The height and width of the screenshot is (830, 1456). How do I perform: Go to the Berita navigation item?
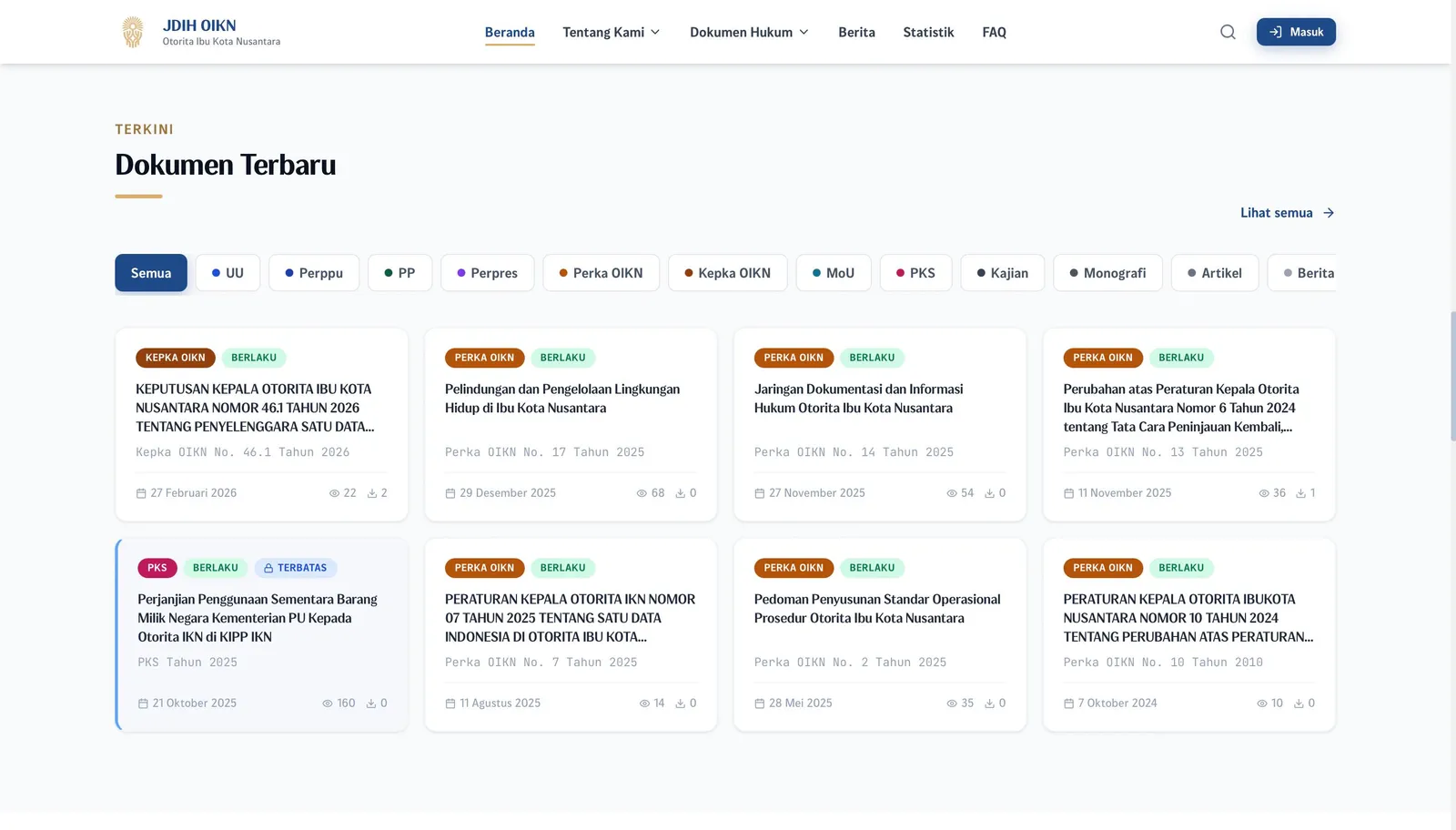856,32
